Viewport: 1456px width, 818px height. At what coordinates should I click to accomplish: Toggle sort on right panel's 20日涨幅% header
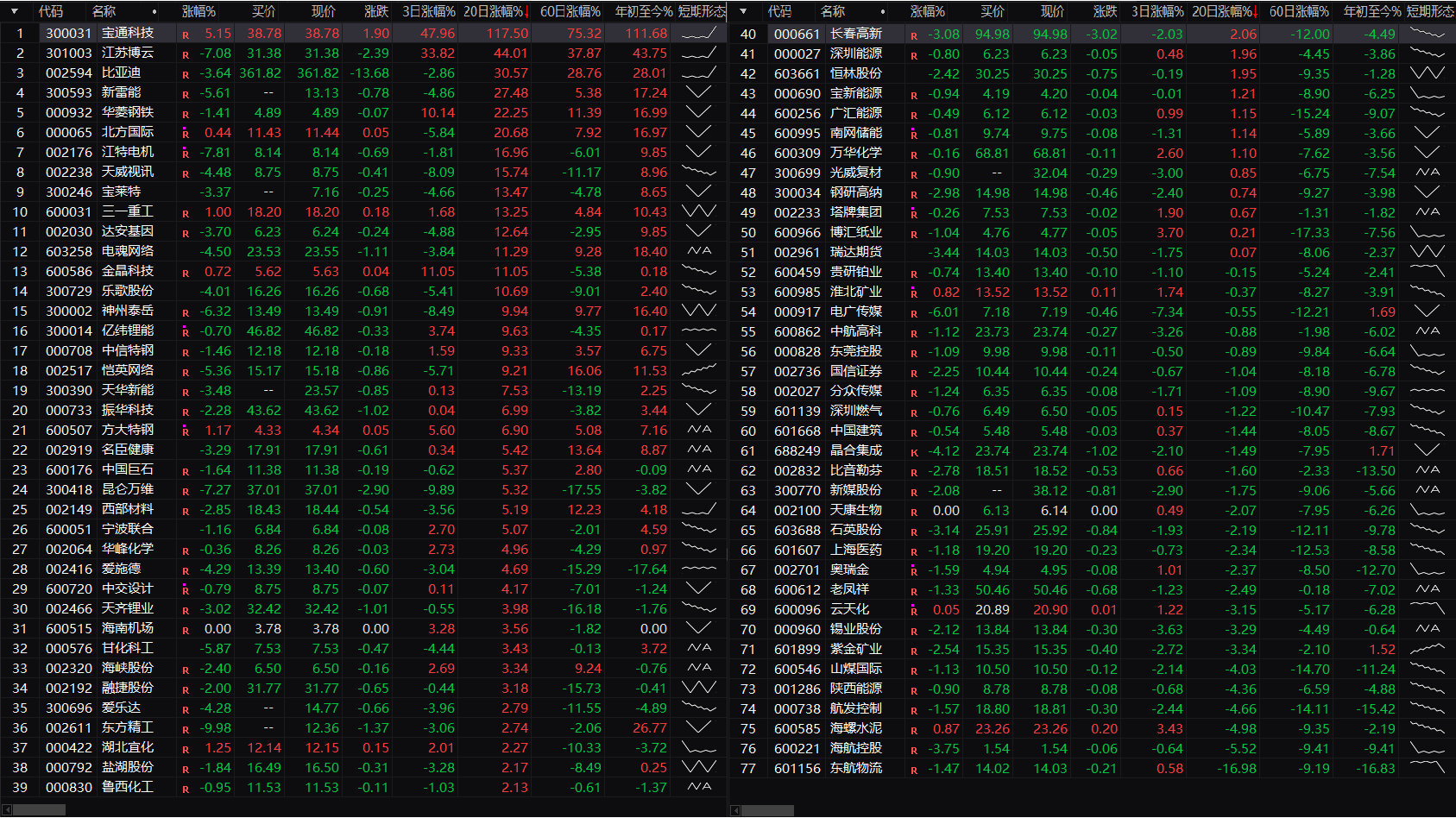(1224, 11)
